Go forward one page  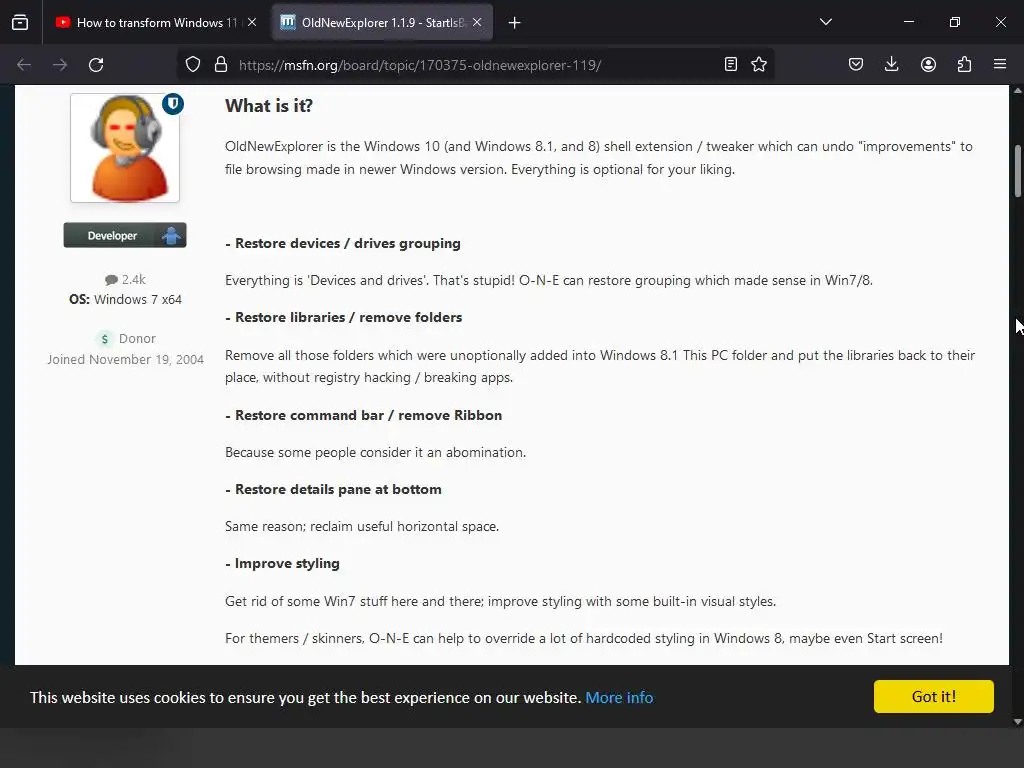[60, 65]
